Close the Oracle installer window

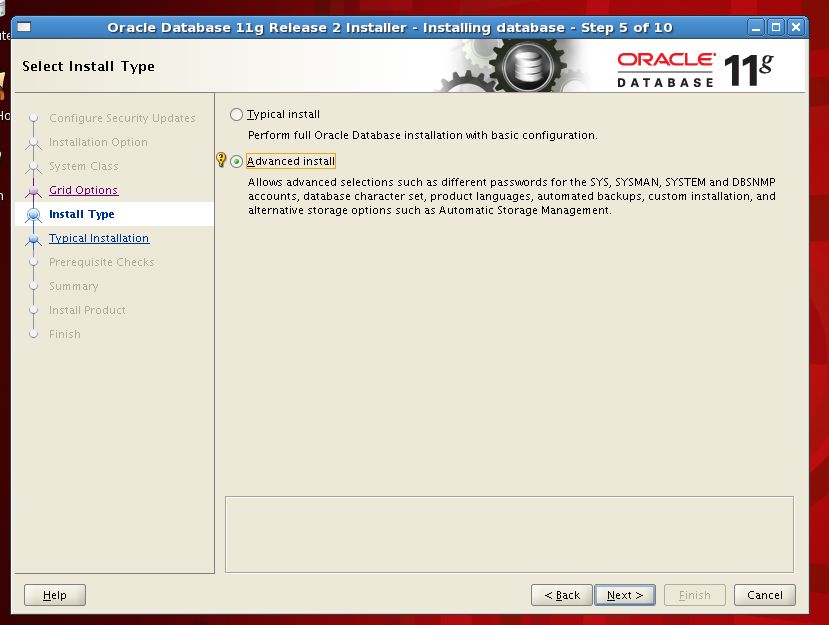[x=796, y=27]
